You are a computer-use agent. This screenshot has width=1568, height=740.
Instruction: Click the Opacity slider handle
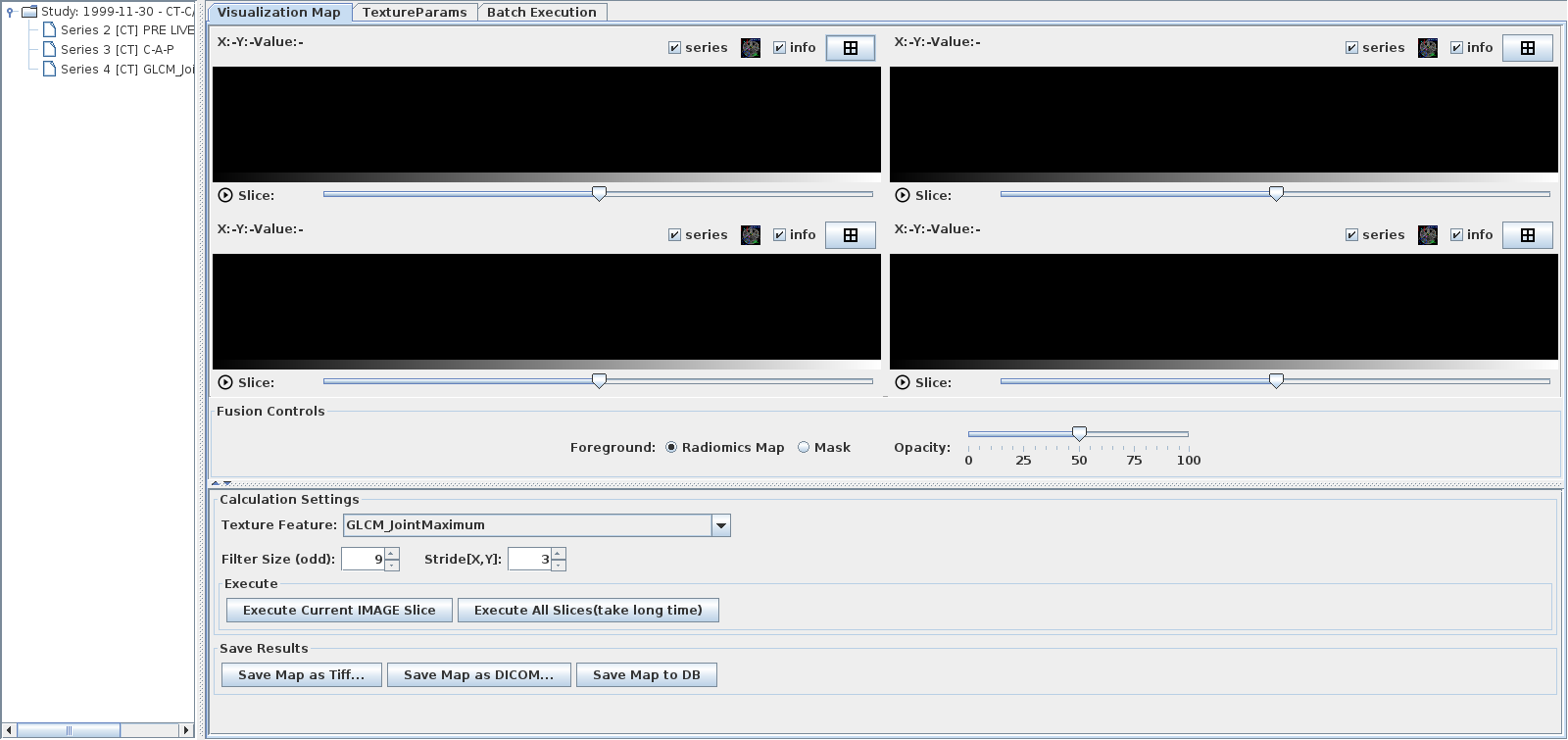1079,433
